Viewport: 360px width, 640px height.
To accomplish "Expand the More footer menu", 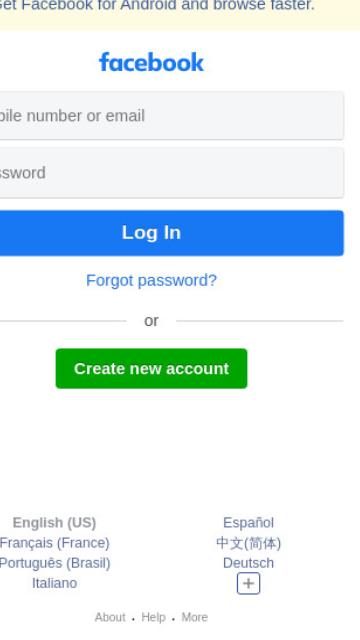I will (x=194, y=617).
